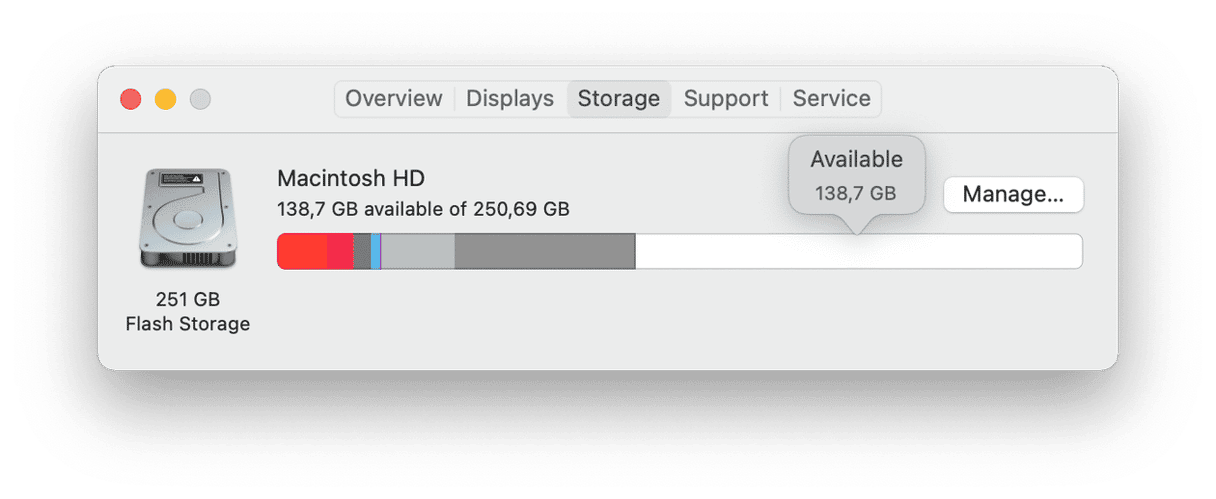
Task: Click the Manage... button
Action: [x=1013, y=195]
